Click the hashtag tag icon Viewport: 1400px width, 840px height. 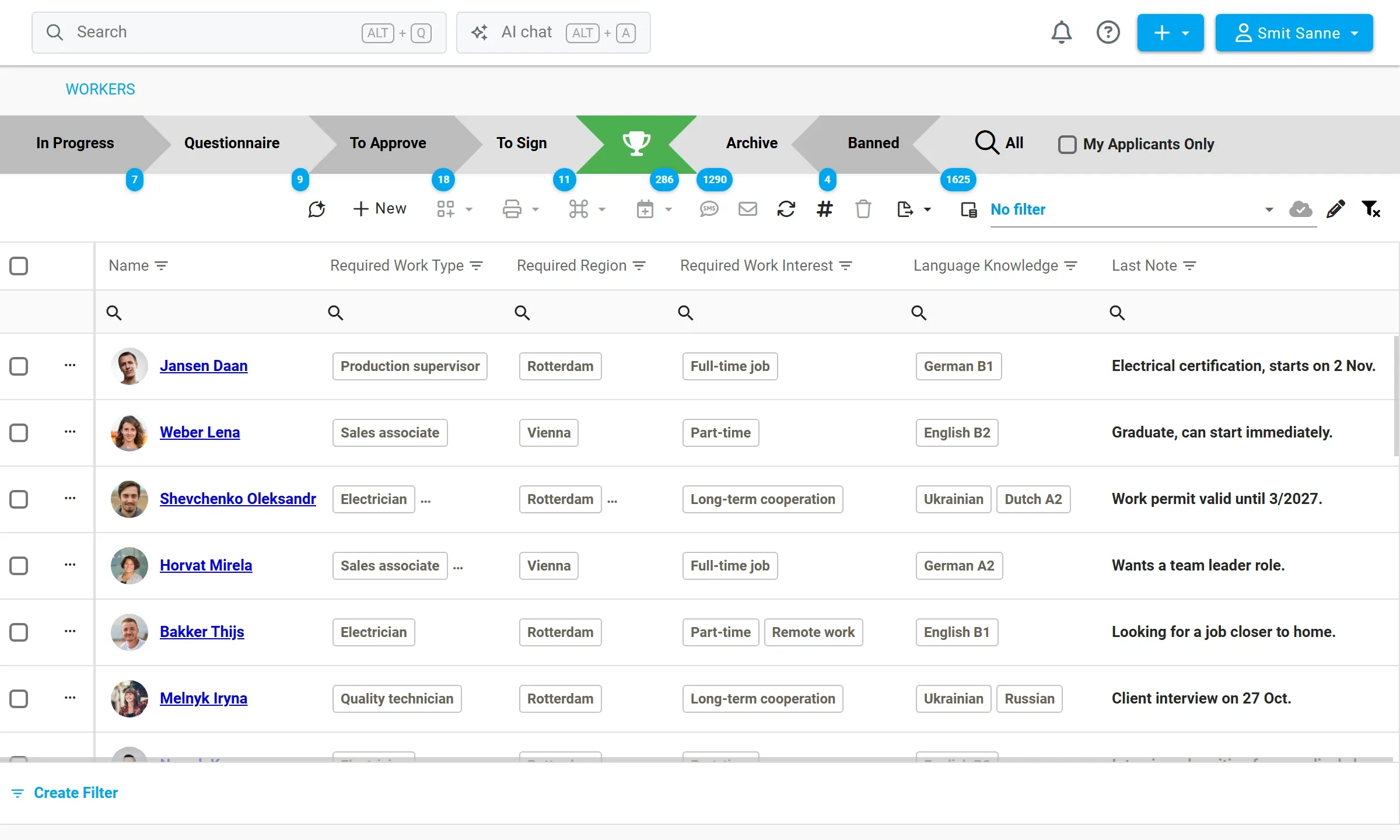[x=824, y=209]
